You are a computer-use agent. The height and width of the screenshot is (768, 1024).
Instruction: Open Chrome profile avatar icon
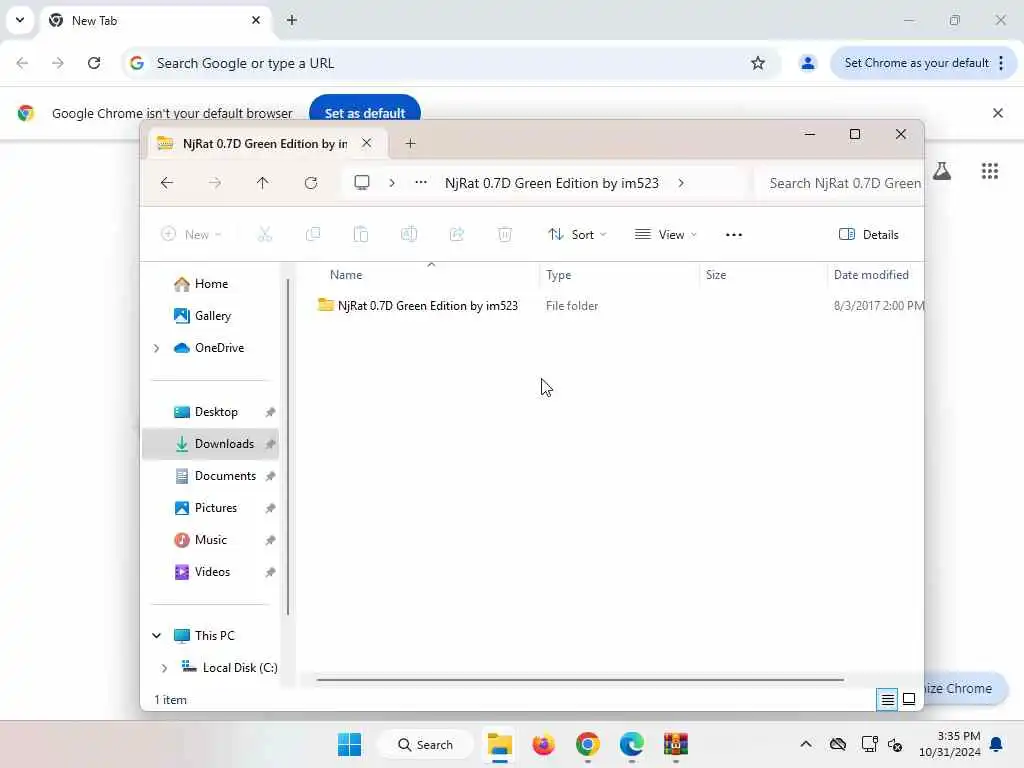click(808, 63)
